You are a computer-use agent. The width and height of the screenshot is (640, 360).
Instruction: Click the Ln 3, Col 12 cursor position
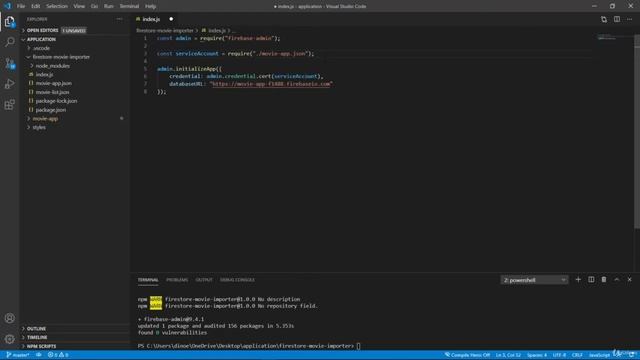pyautogui.click(x=508, y=355)
